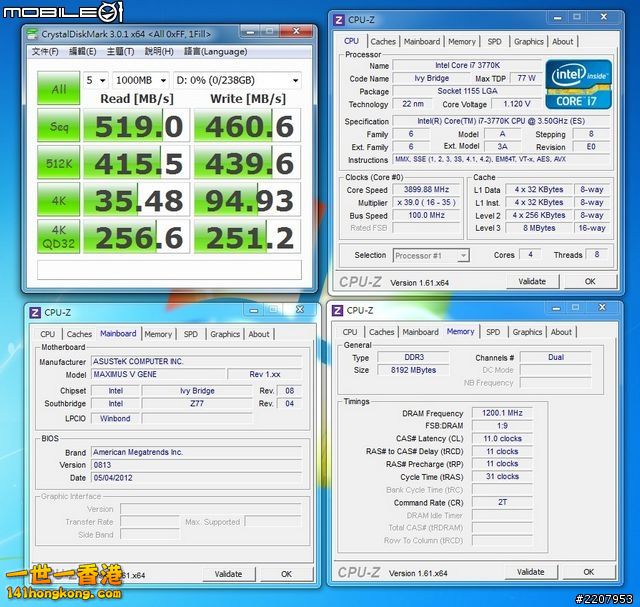Open the test run count dropdown showing 5
This screenshot has height=607, width=640.
[x=95, y=80]
